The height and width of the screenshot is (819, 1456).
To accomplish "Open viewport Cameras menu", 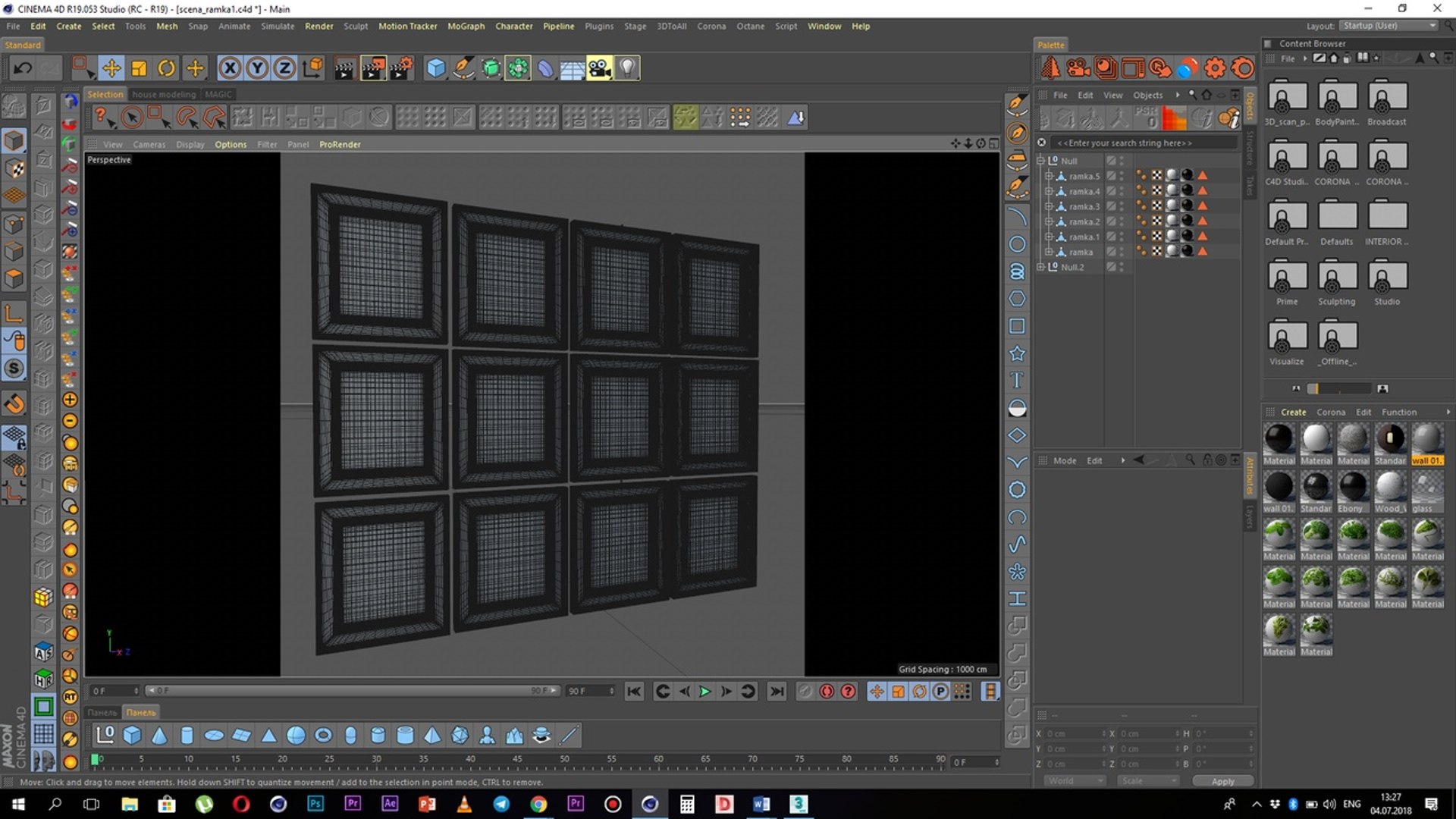I will (149, 144).
